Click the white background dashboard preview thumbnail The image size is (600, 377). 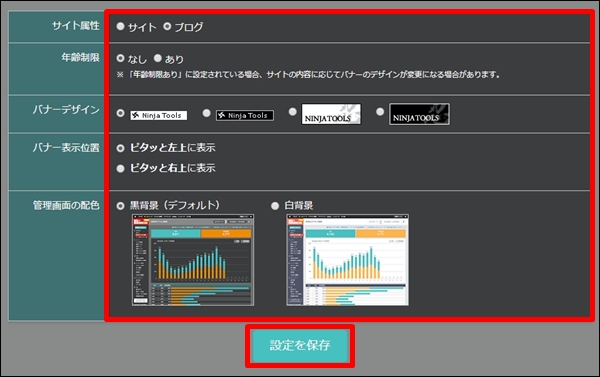click(347, 260)
